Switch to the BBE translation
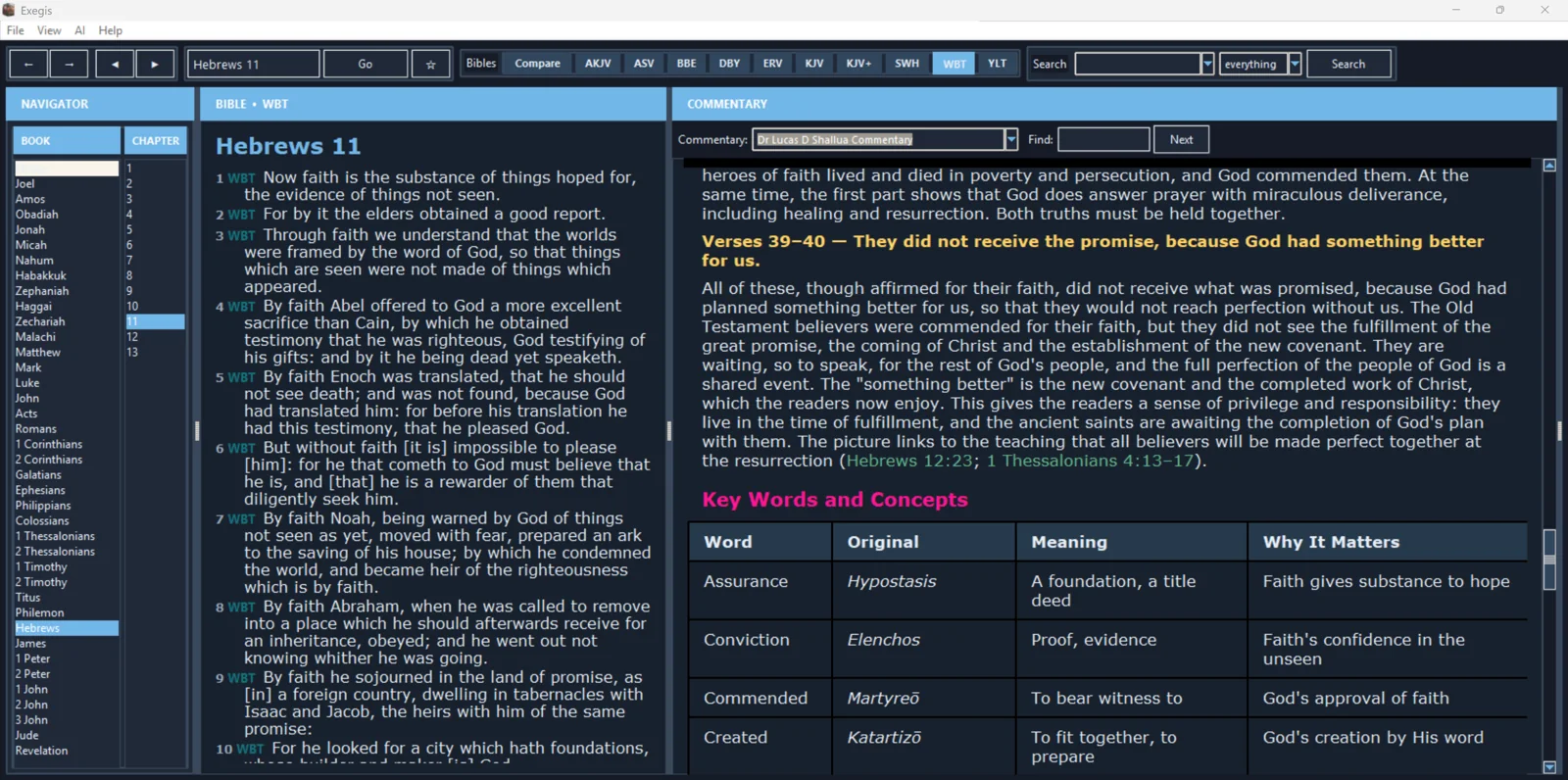This screenshot has width=1568, height=780. (x=687, y=63)
